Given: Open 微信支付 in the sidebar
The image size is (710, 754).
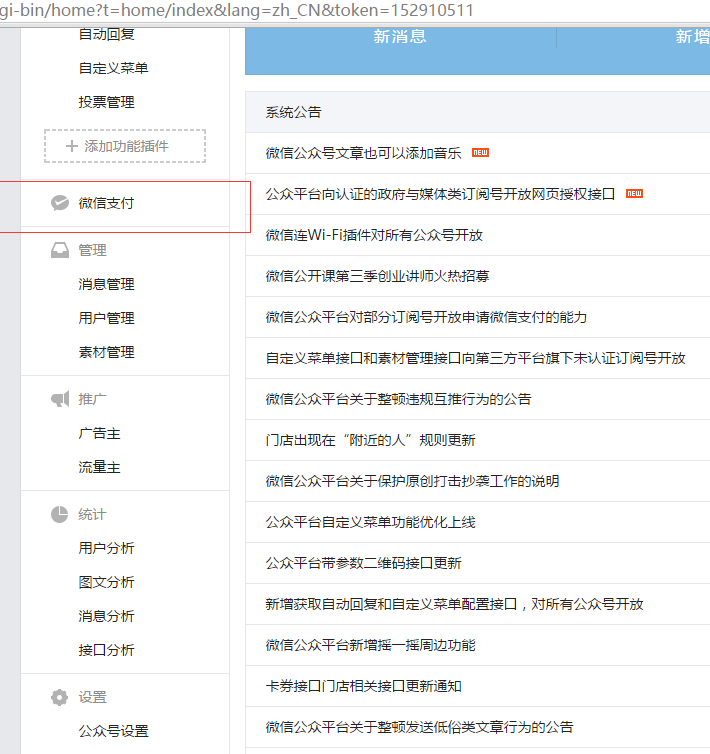Looking at the screenshot, I should point(106,203).
